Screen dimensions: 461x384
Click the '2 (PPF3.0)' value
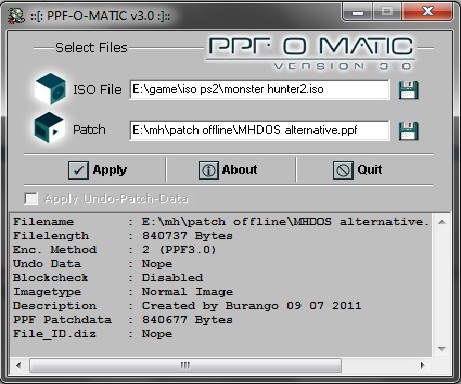point(179,250)
